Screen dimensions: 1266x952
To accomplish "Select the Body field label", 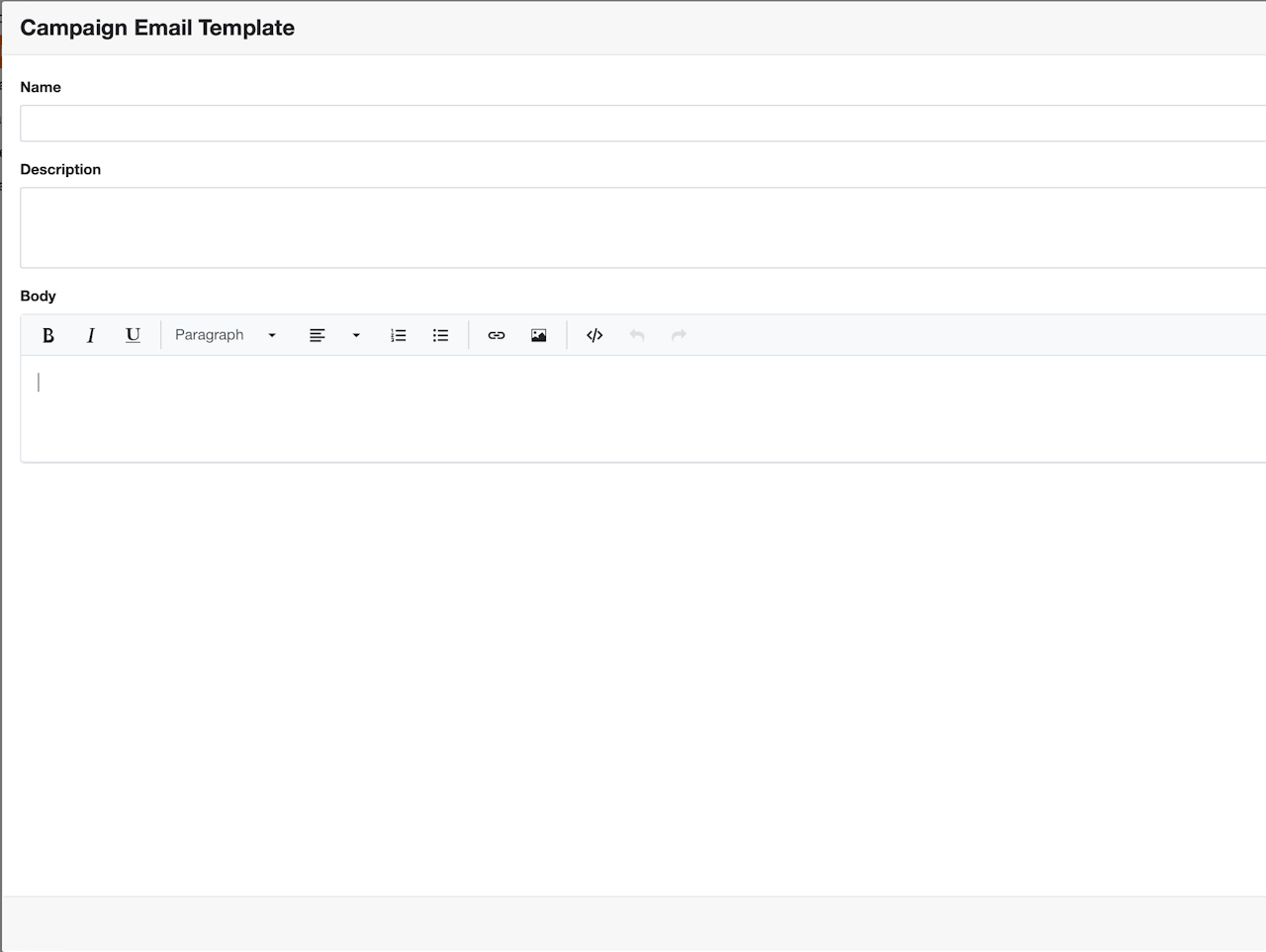I will [39, 296].
